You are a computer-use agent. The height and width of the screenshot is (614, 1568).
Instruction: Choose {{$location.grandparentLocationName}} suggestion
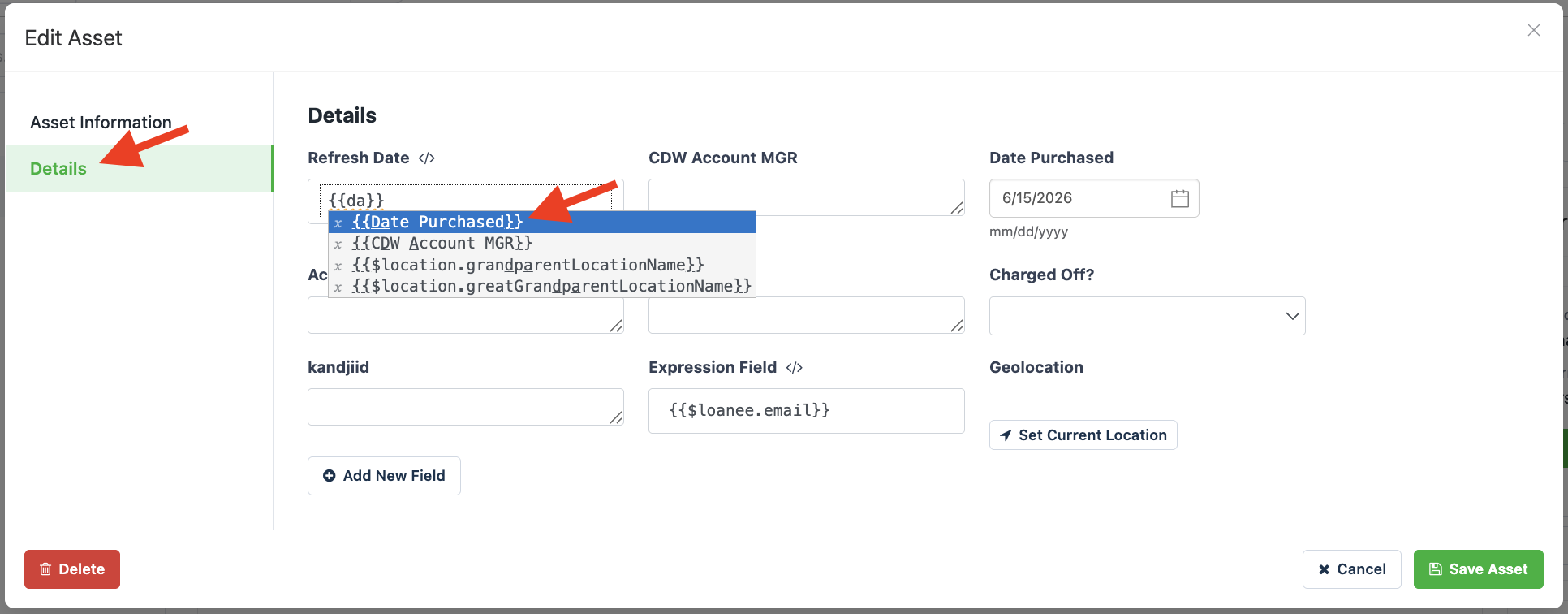click(542, 265)
